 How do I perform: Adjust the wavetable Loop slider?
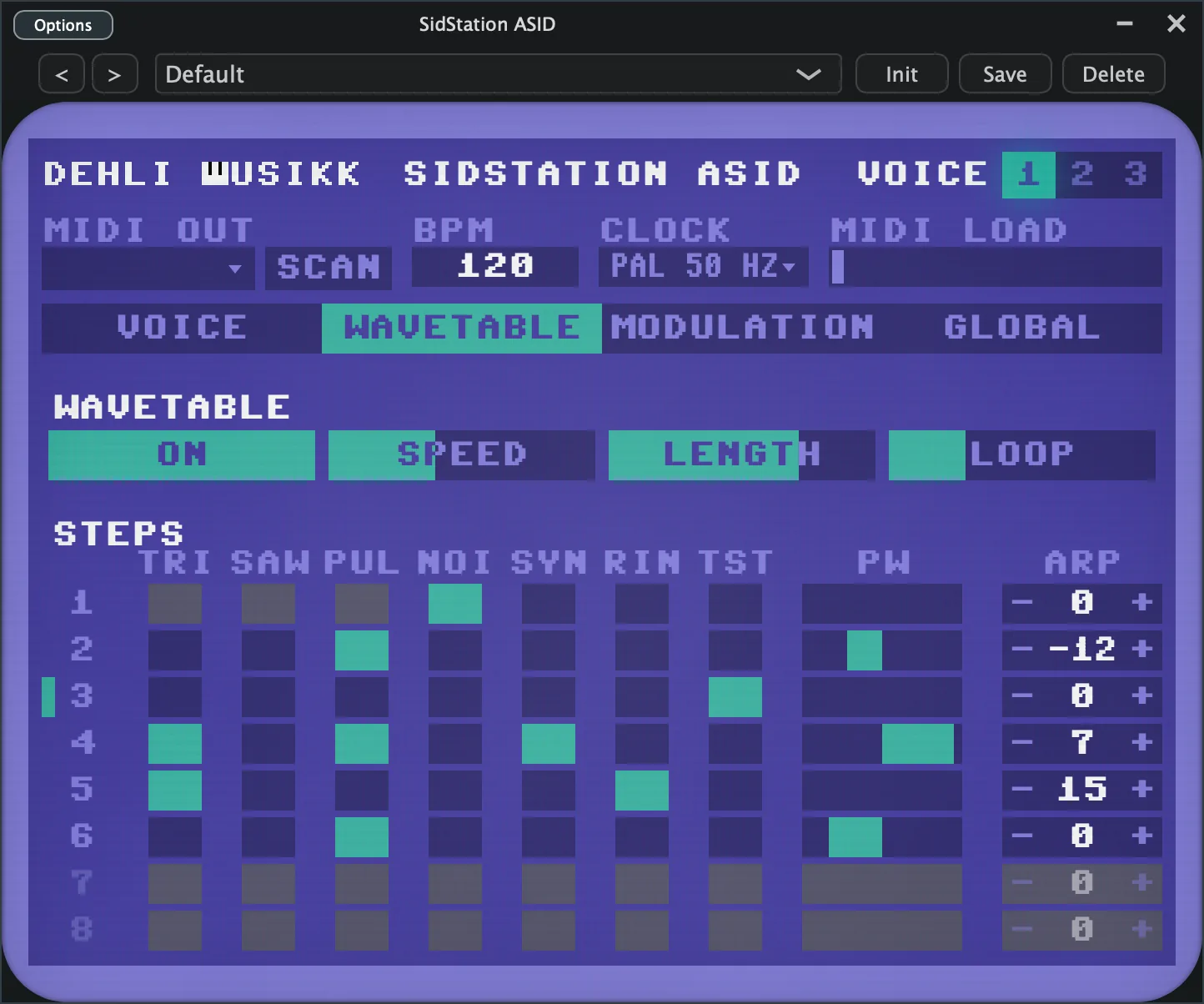(1022, 454)
